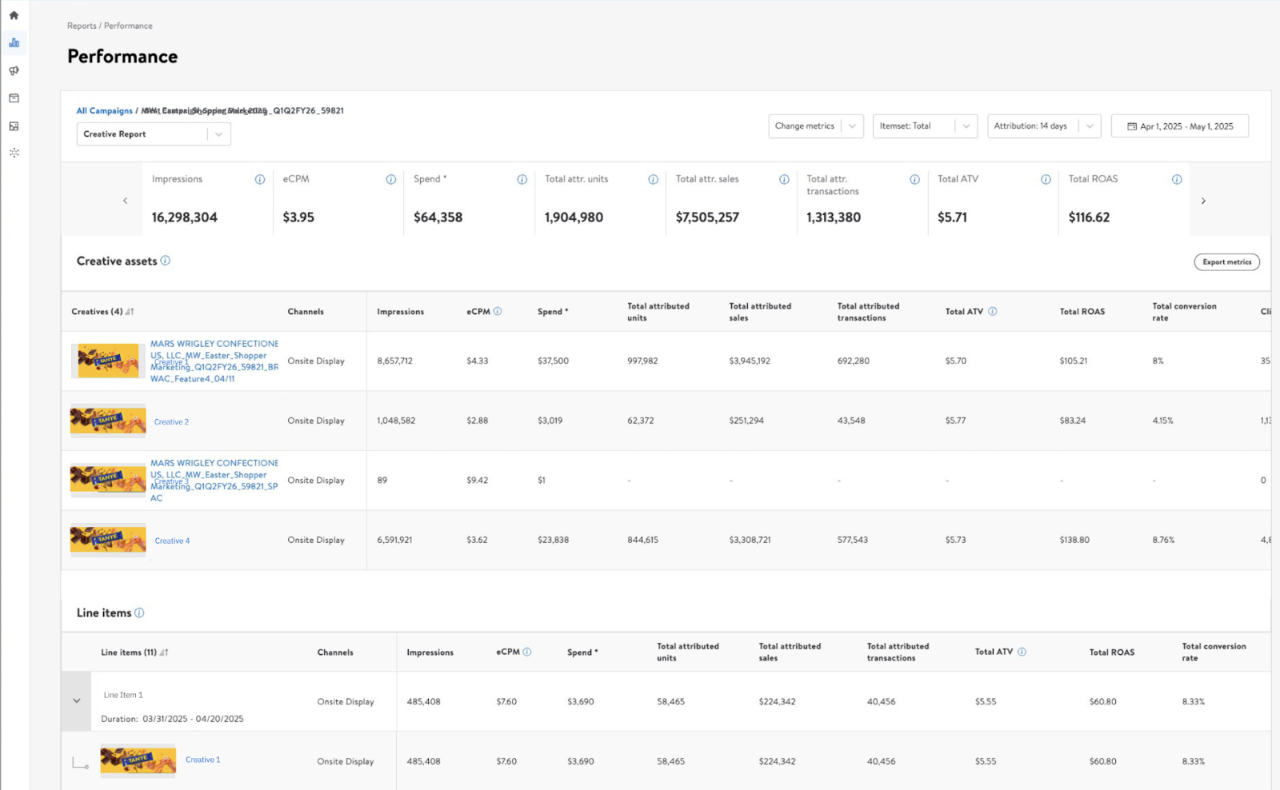The image size is (1280, 790).
Task: Select the Reports bar chart sidebar icon
Action: click(x=14, y=43)
